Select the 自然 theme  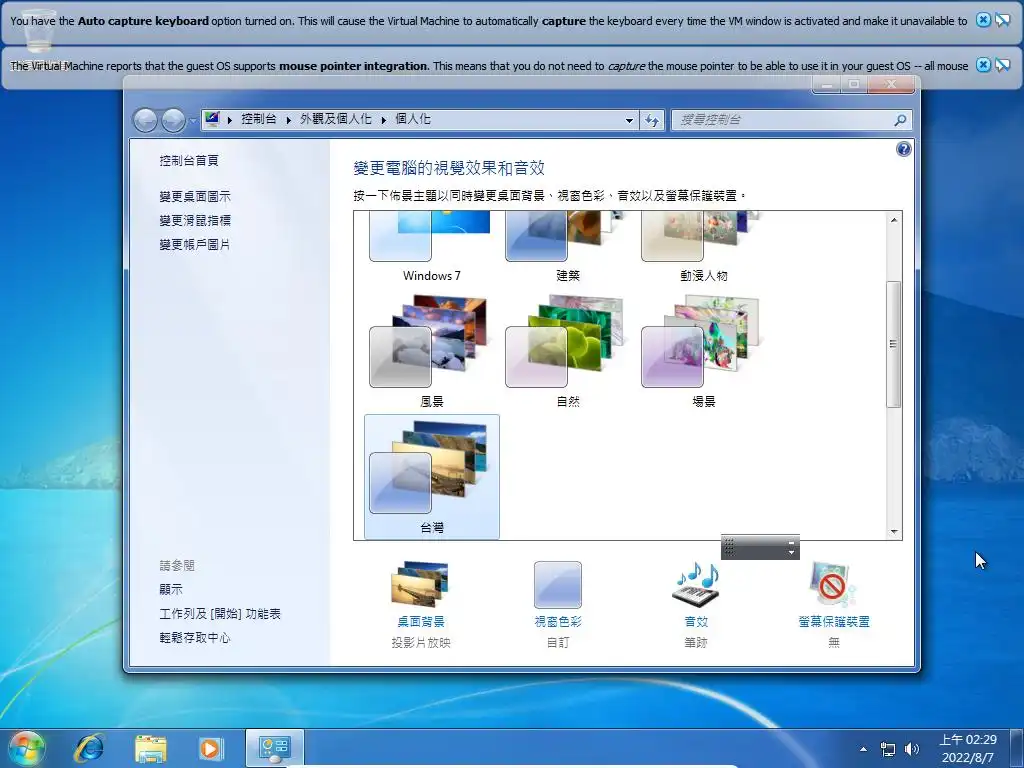[568, 351]
